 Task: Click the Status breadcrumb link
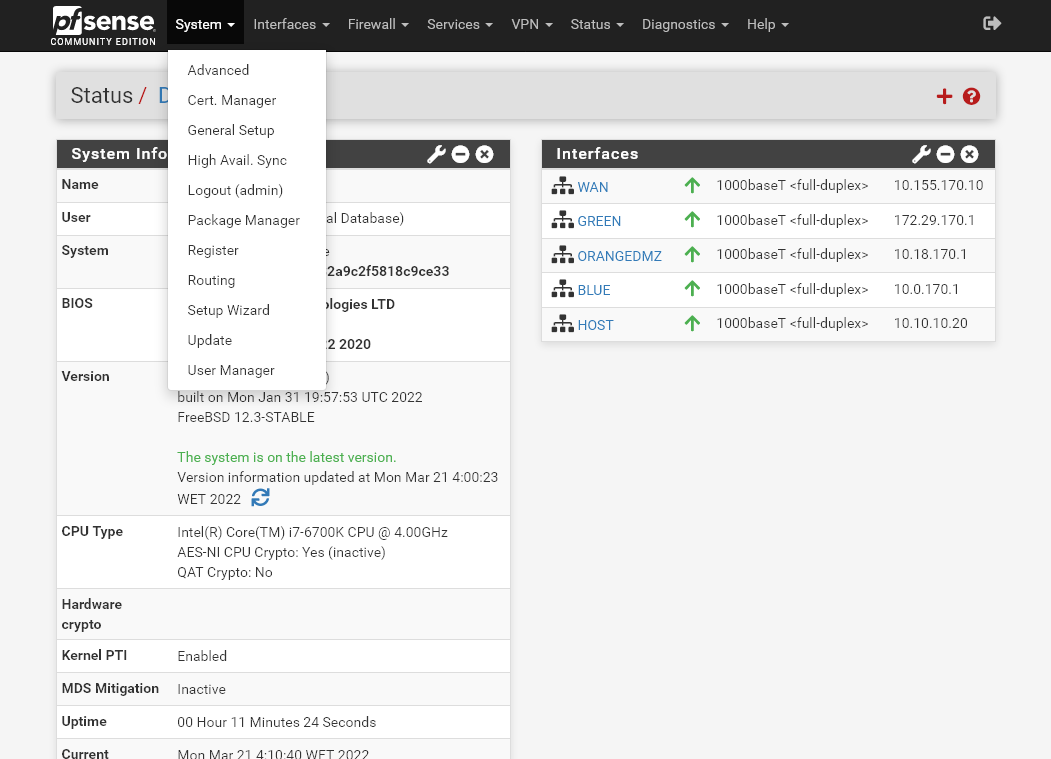[100, 95]
